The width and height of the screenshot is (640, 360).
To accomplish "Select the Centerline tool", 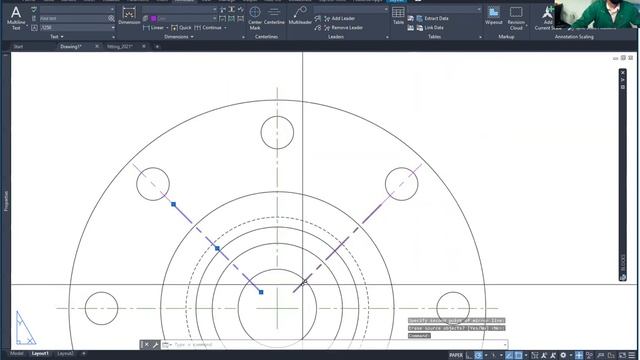I will (x=274, y=16).
